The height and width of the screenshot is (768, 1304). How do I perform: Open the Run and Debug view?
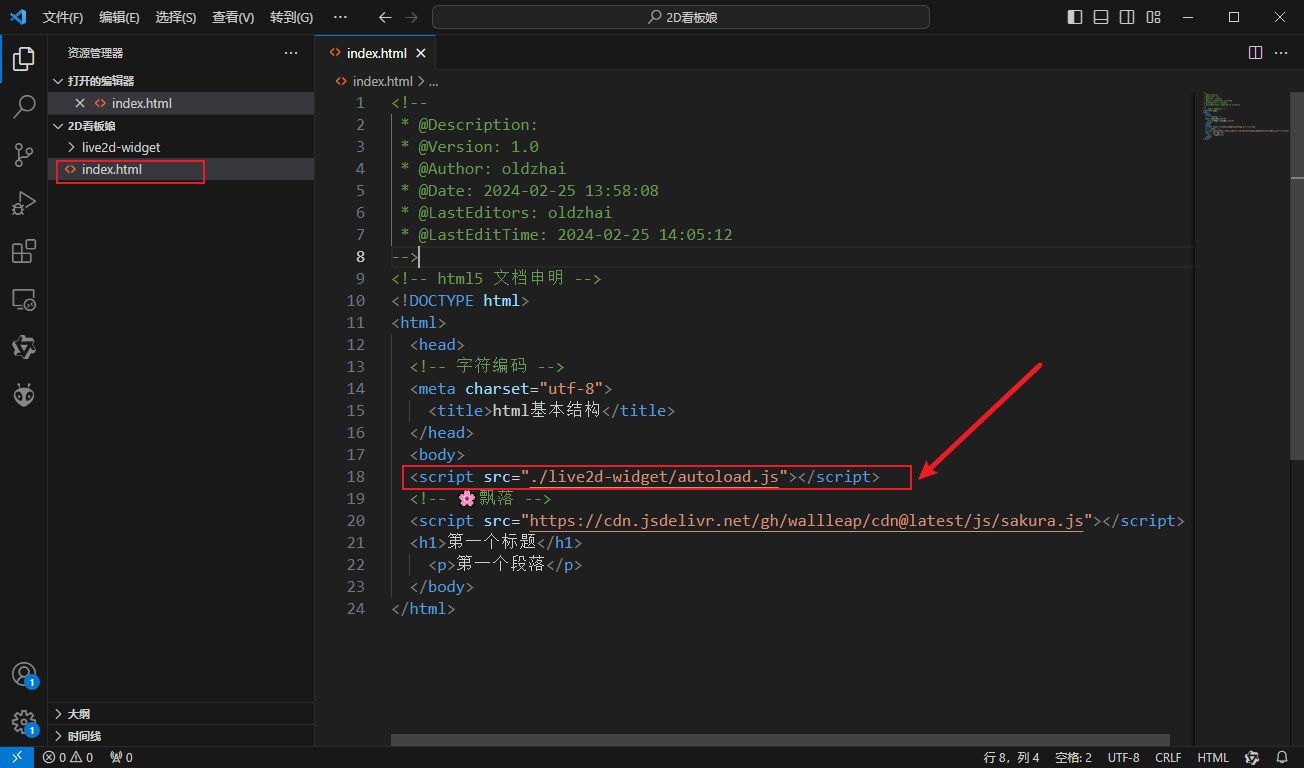24,203
